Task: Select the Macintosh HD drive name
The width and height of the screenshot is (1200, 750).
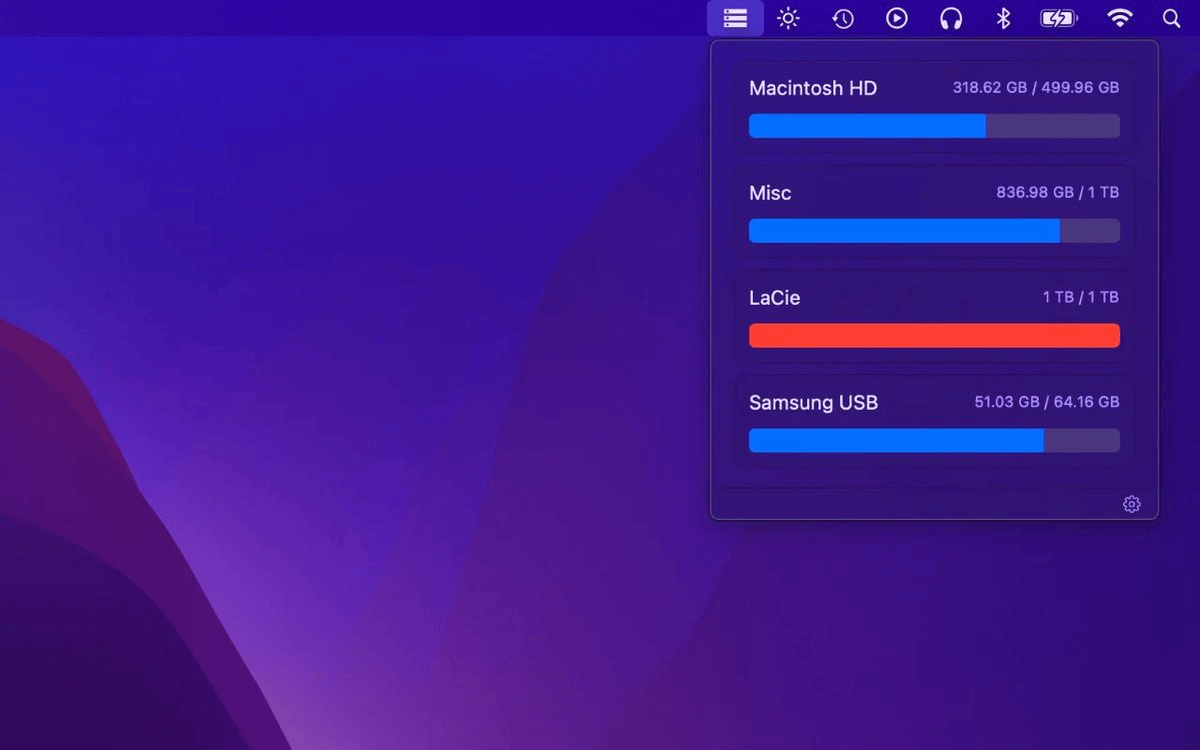Action: pos(812,88)
